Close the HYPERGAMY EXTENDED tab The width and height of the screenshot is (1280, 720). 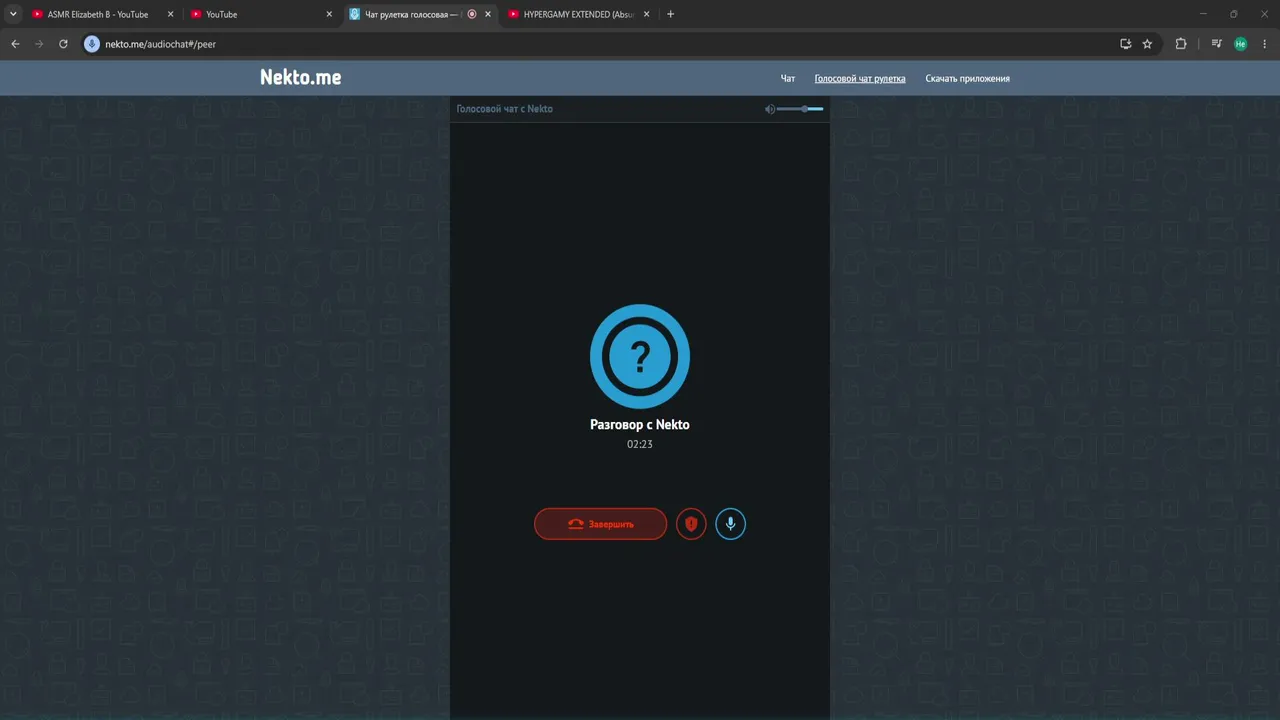click(x=646, y=15)
